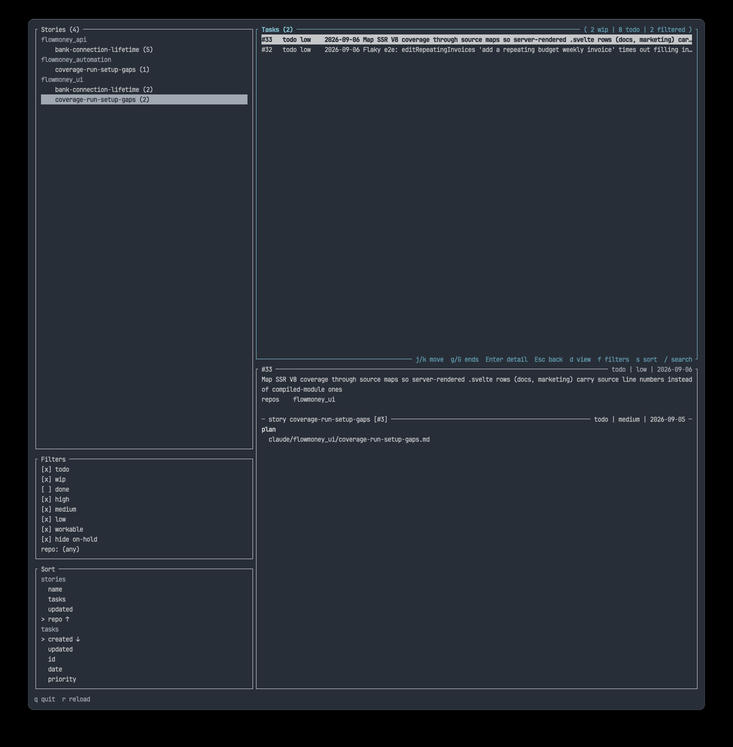This screenshot has height=747, width=733.
Task: Sort stories by tasks
Action: pos(57,599)
